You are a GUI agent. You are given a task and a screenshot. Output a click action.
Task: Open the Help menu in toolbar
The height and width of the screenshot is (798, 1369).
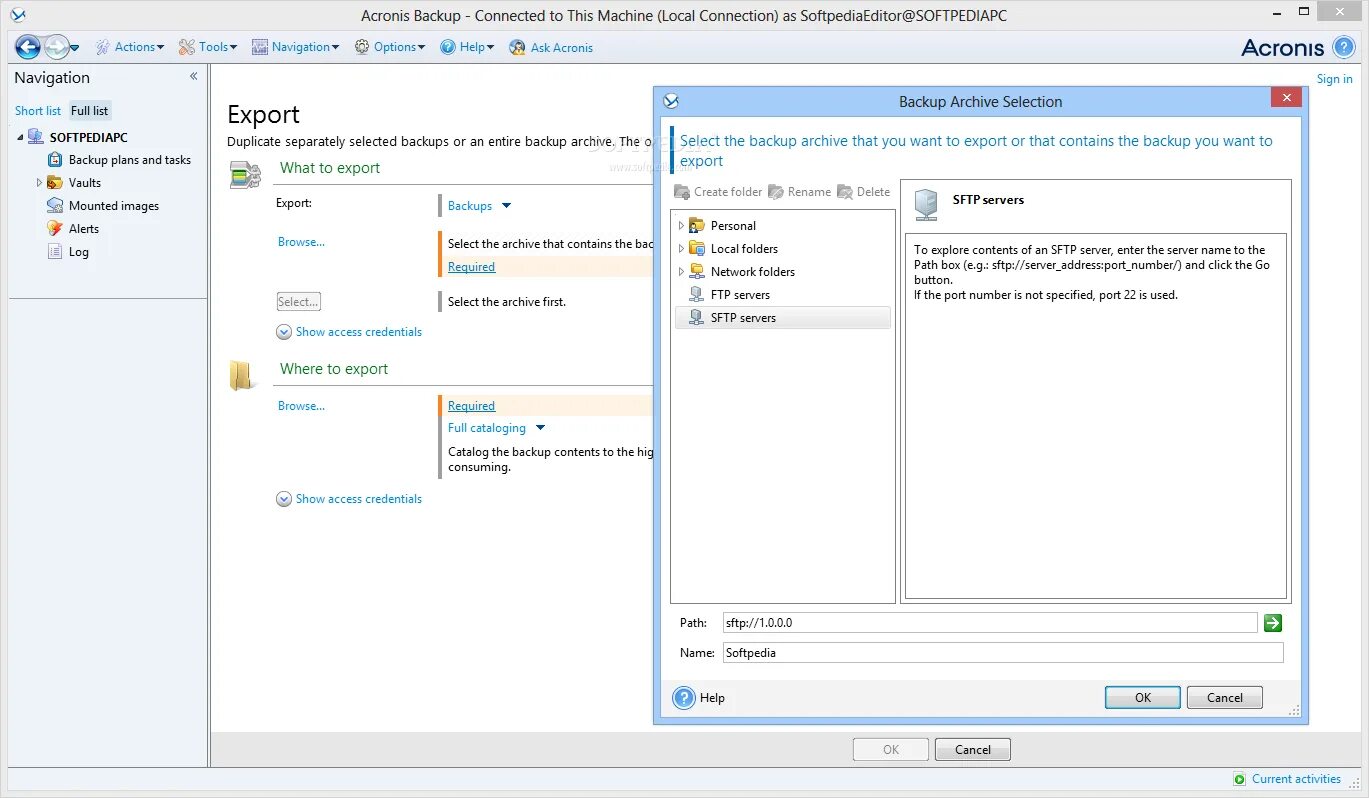tap(467, 47)
